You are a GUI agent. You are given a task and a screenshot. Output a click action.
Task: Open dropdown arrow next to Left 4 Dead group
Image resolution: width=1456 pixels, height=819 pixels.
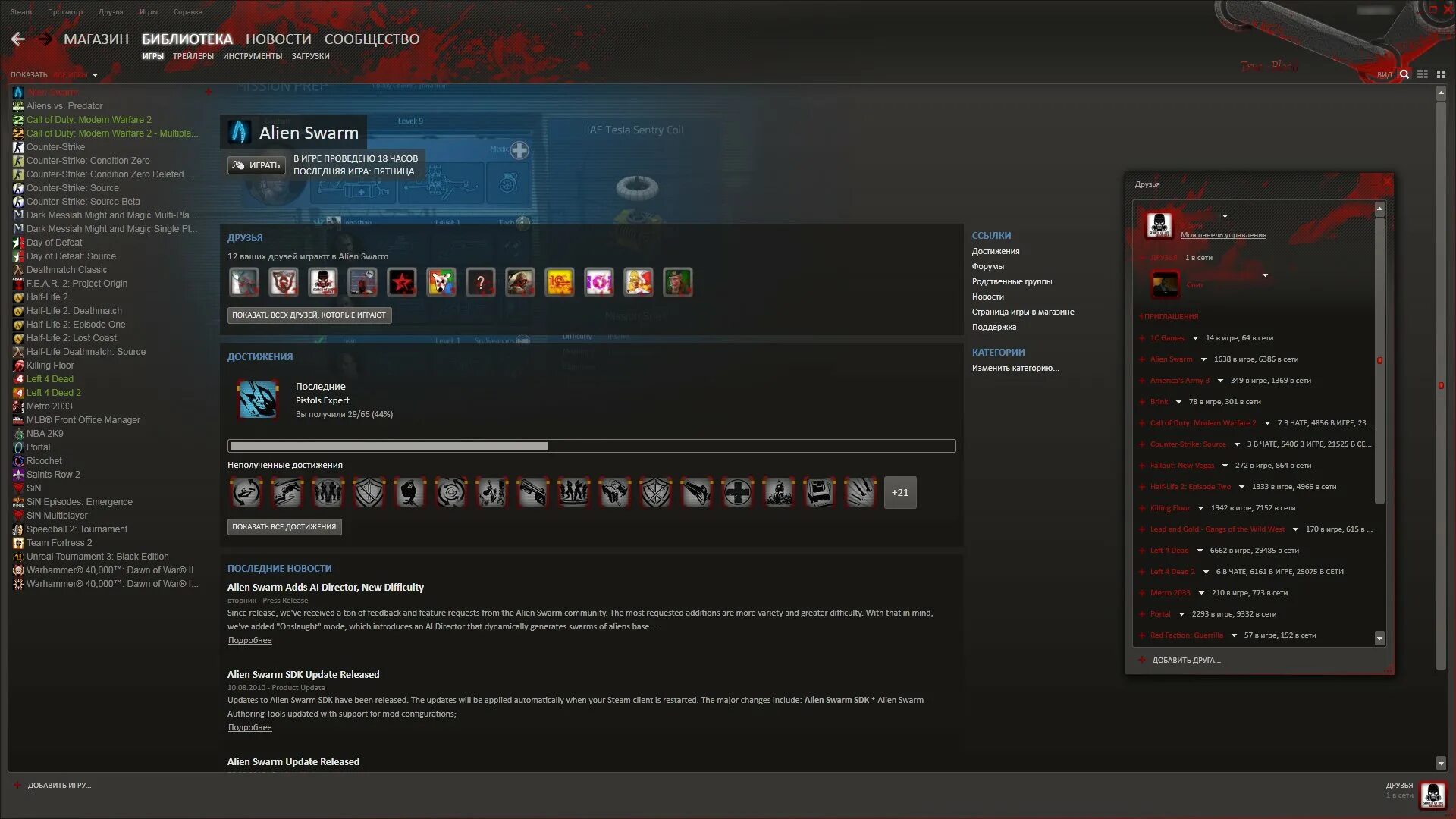(1200, 551)
